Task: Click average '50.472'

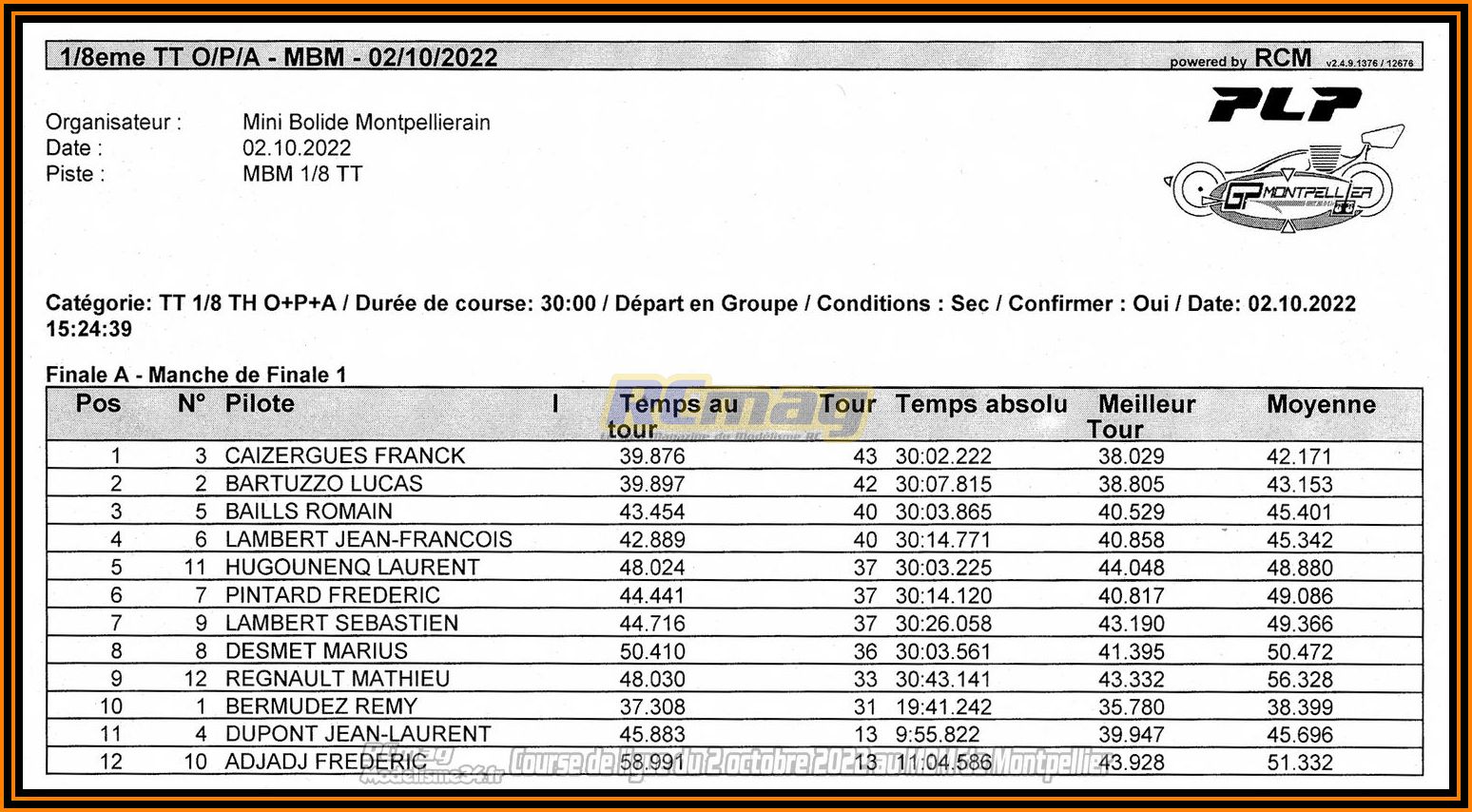Action: (x=1300, y=652)
